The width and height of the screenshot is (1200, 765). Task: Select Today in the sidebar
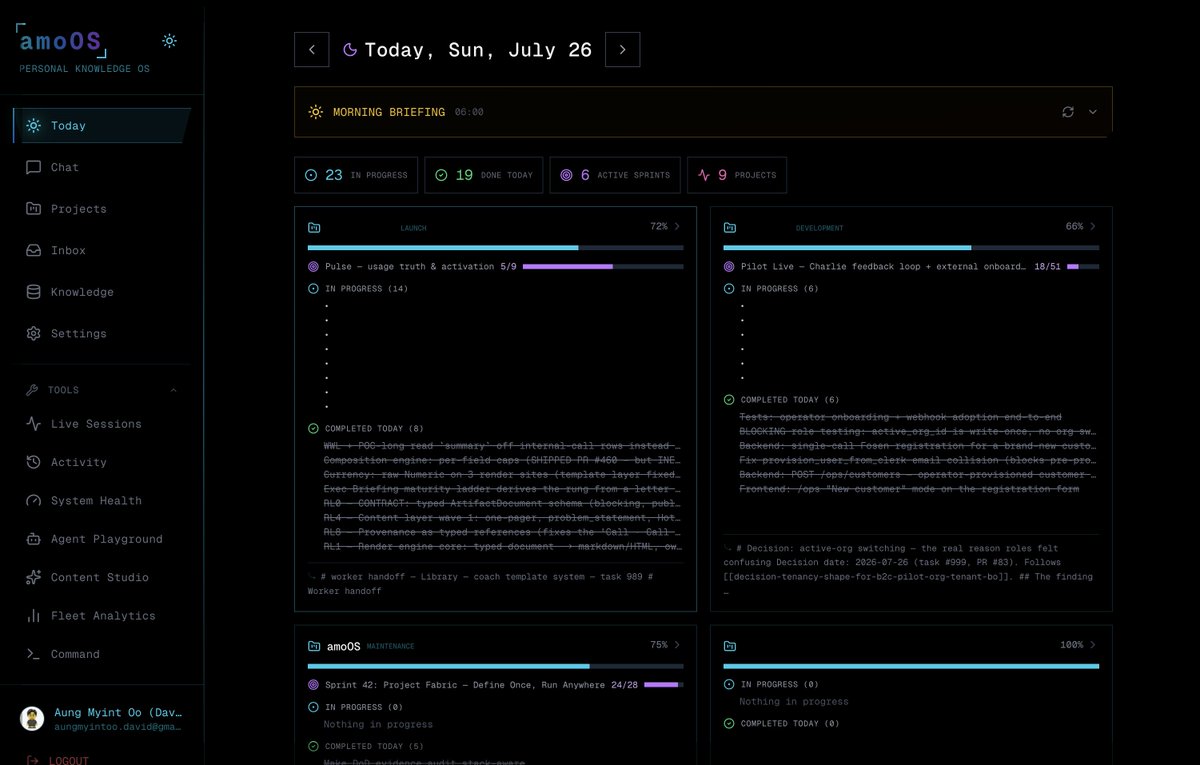[102, 126]
